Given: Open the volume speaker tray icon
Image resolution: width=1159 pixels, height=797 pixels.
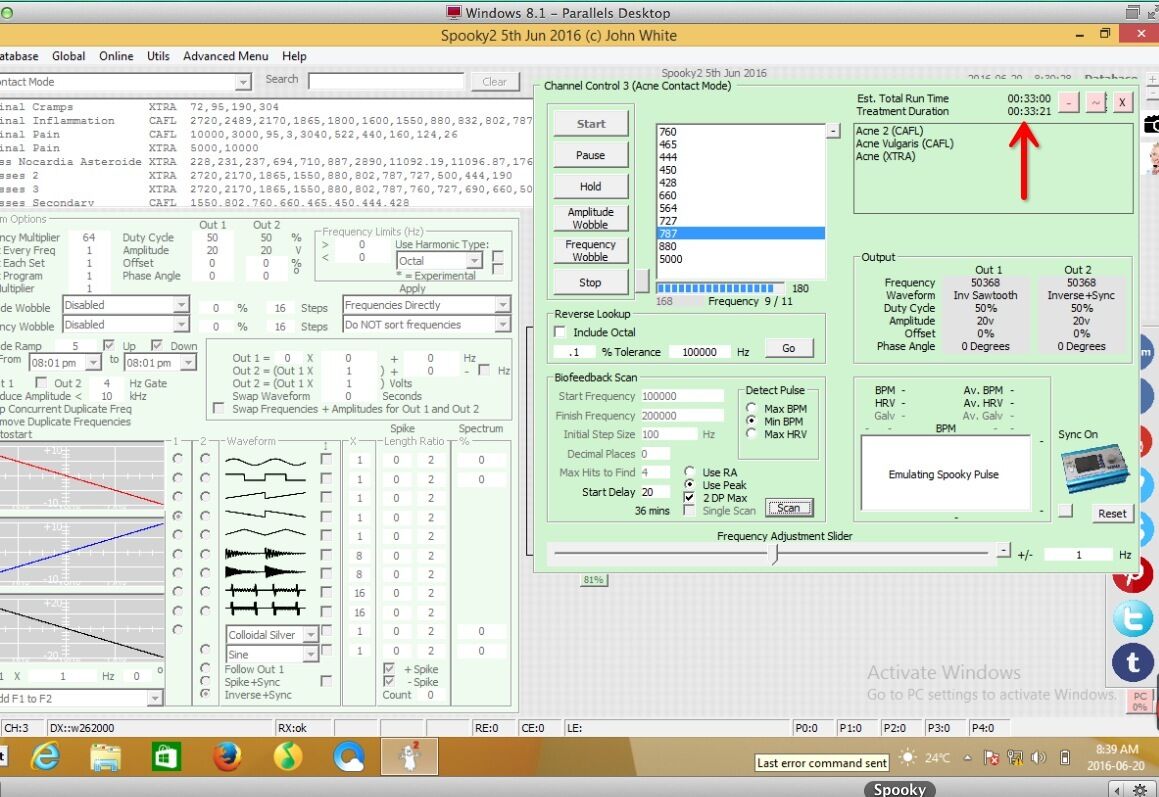Looking at the screenshot, I should click(1039, 757).
